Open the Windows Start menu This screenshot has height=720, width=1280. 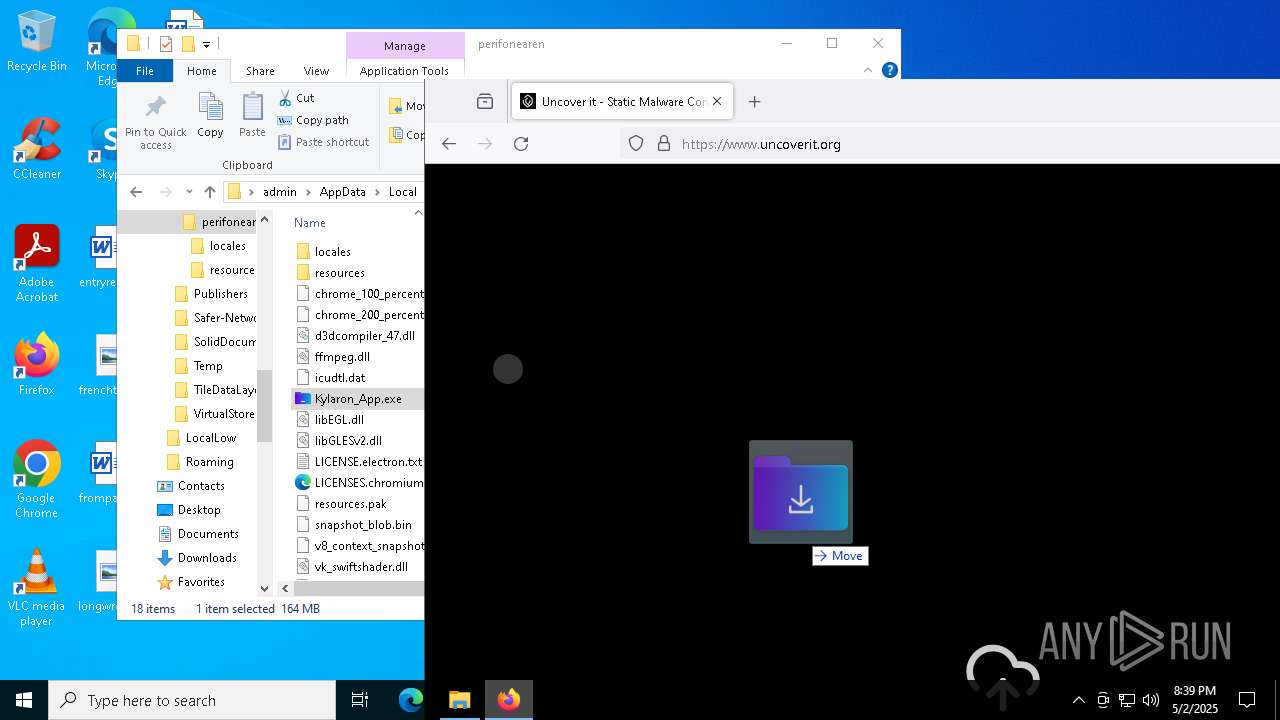[24, 700]
